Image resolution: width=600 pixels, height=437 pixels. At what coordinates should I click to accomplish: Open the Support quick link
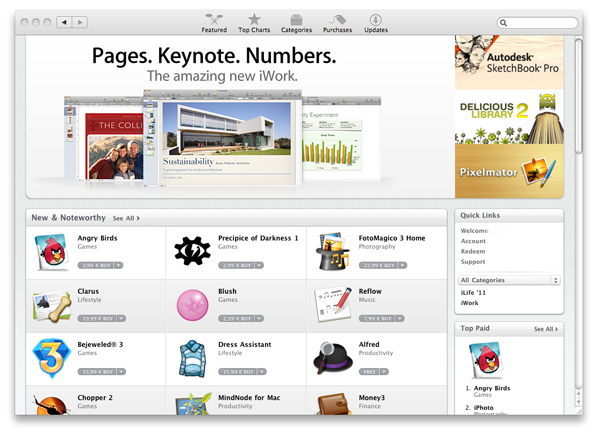point(473,262)
